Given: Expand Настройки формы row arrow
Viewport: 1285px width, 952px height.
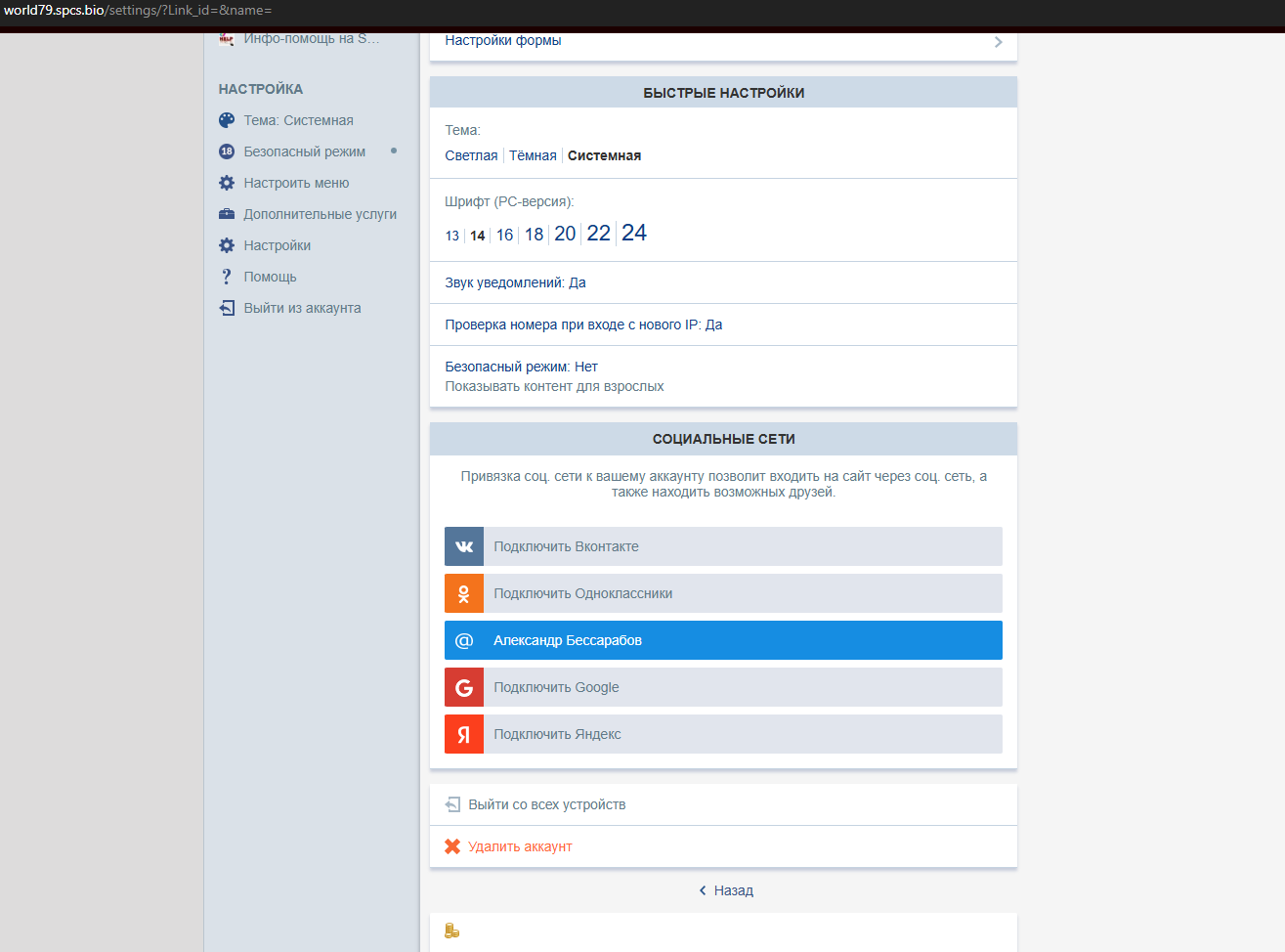Looking at the screenshot, I should (998, 42).
